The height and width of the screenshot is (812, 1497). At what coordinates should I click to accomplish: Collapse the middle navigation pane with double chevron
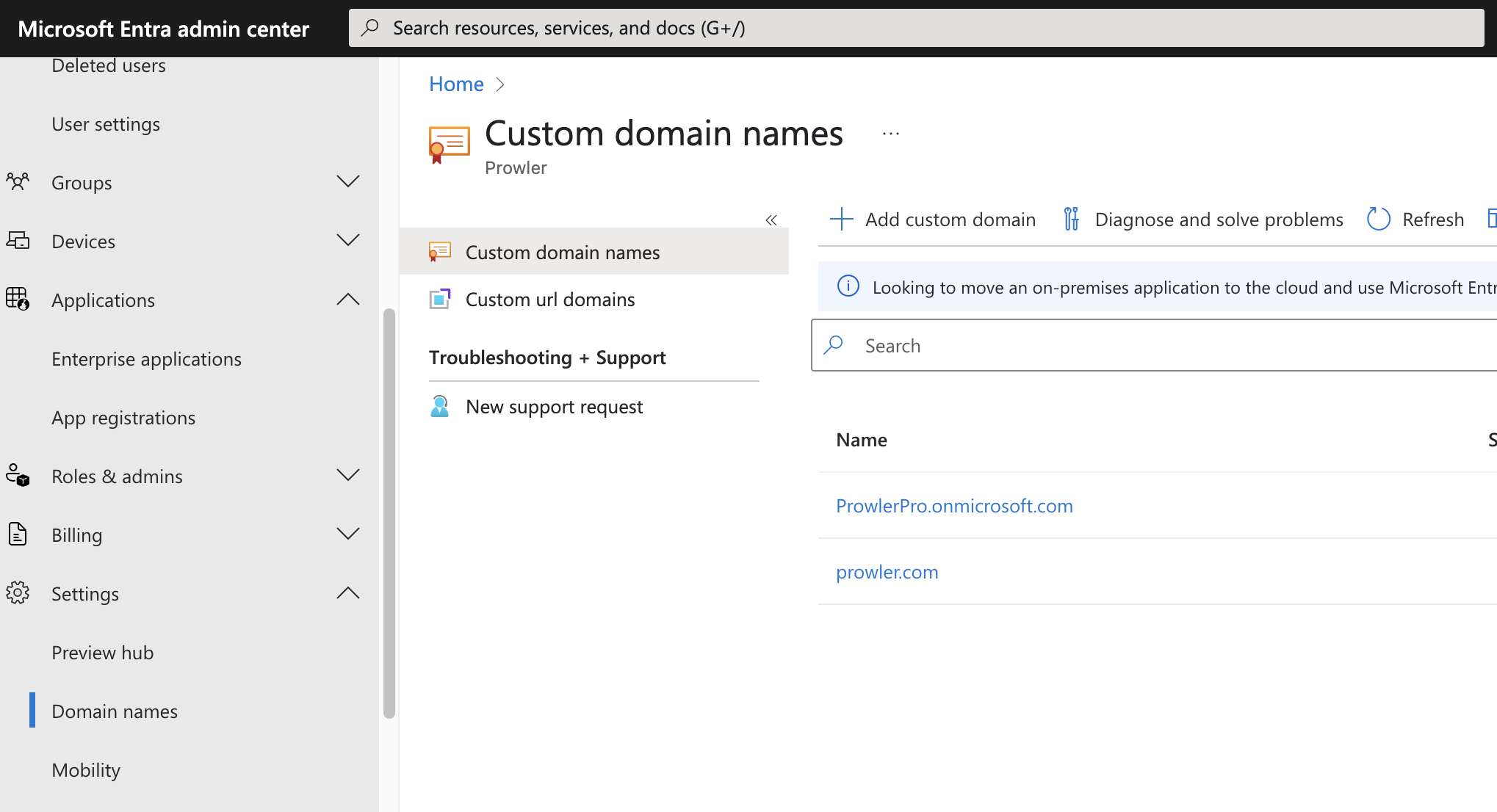coord(772,219)
